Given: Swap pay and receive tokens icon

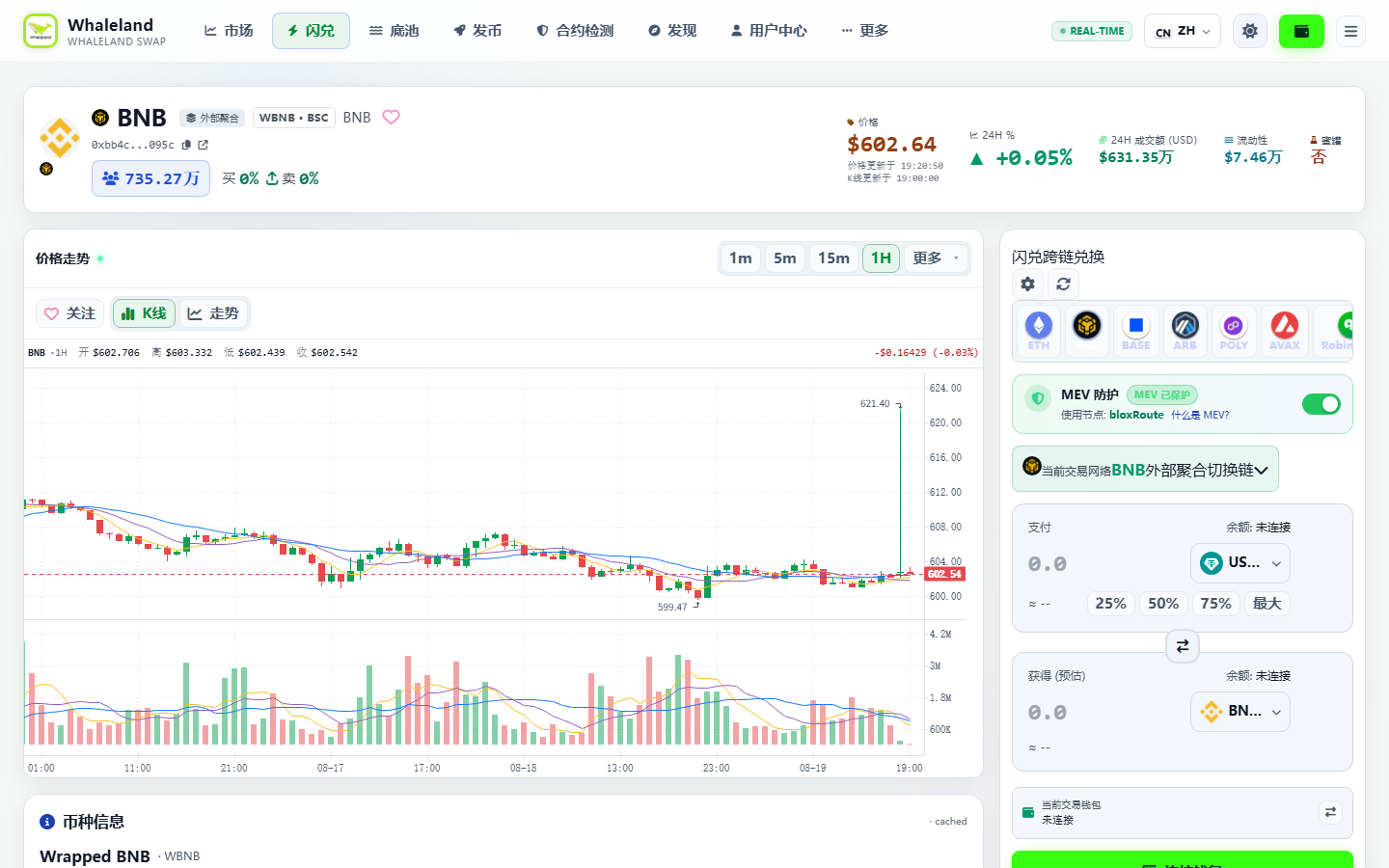Looking at the screenshot, I should point(1183,645).
